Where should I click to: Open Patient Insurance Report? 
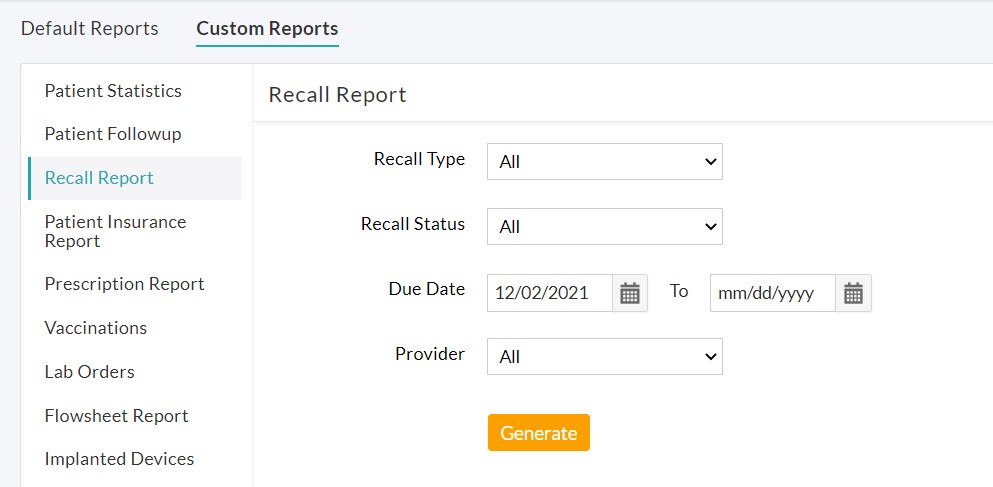point(115,231)
